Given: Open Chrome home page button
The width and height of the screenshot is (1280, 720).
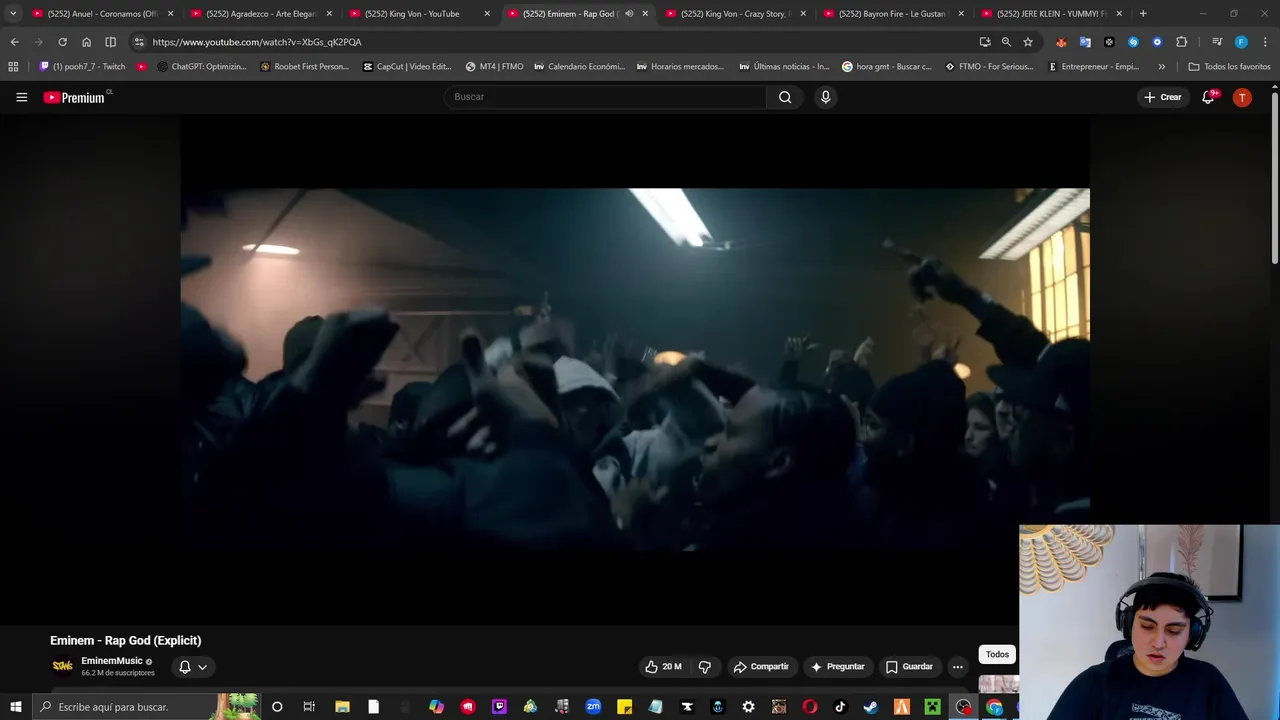Looking at the screenshot, I should point(86,42).
